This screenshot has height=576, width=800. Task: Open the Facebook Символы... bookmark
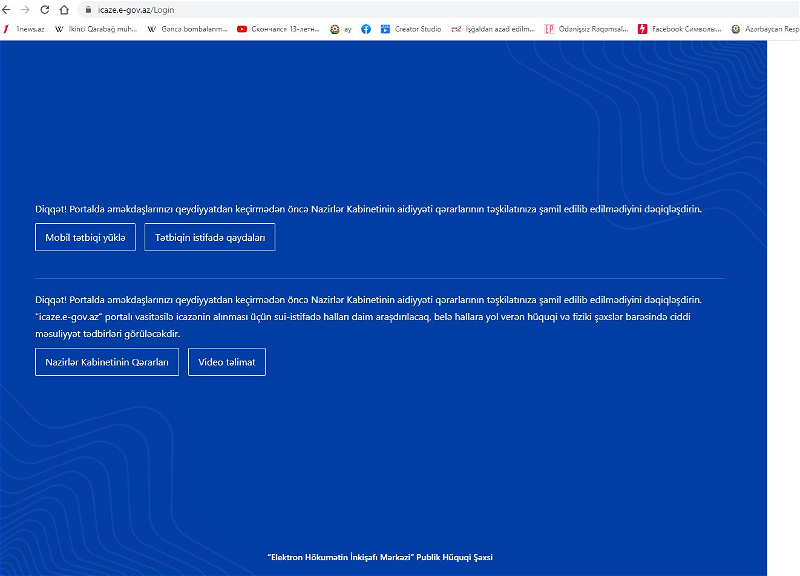tap(680, 29)
